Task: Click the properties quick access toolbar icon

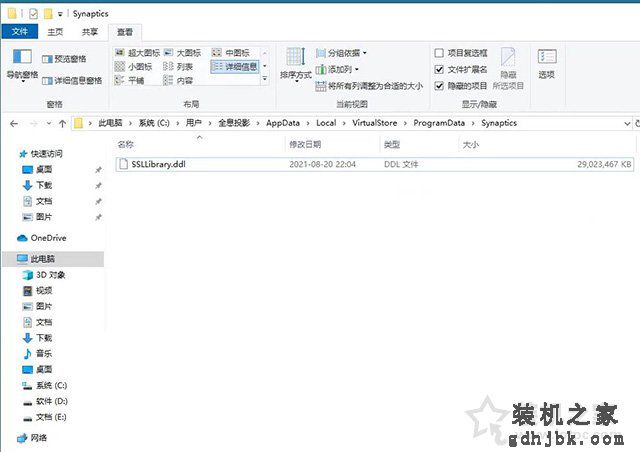Action: 33,14
